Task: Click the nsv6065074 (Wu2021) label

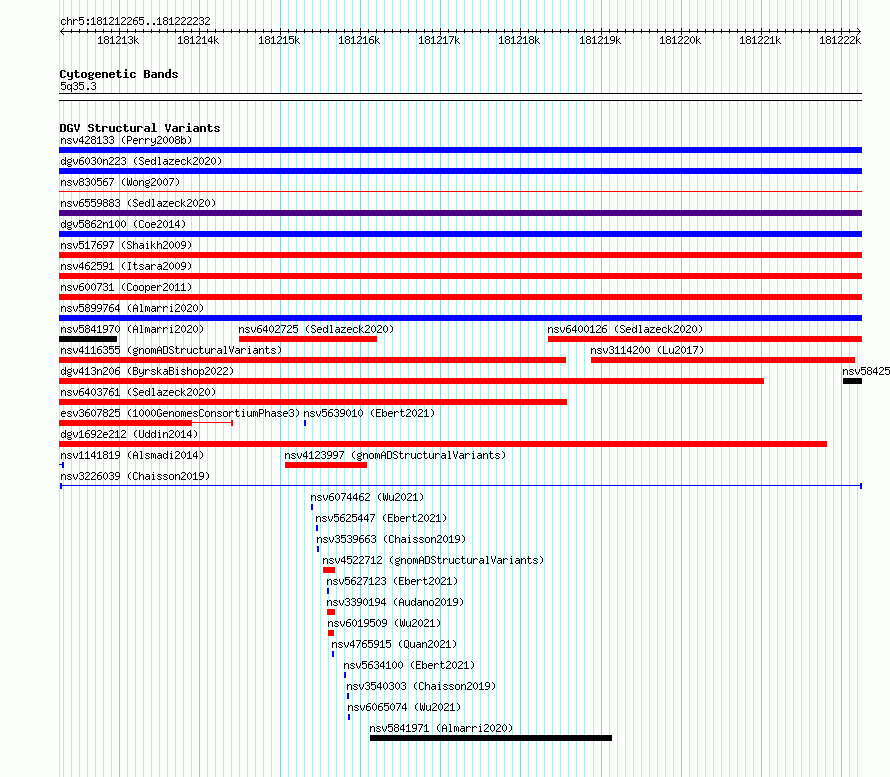Action: [404, 707]
